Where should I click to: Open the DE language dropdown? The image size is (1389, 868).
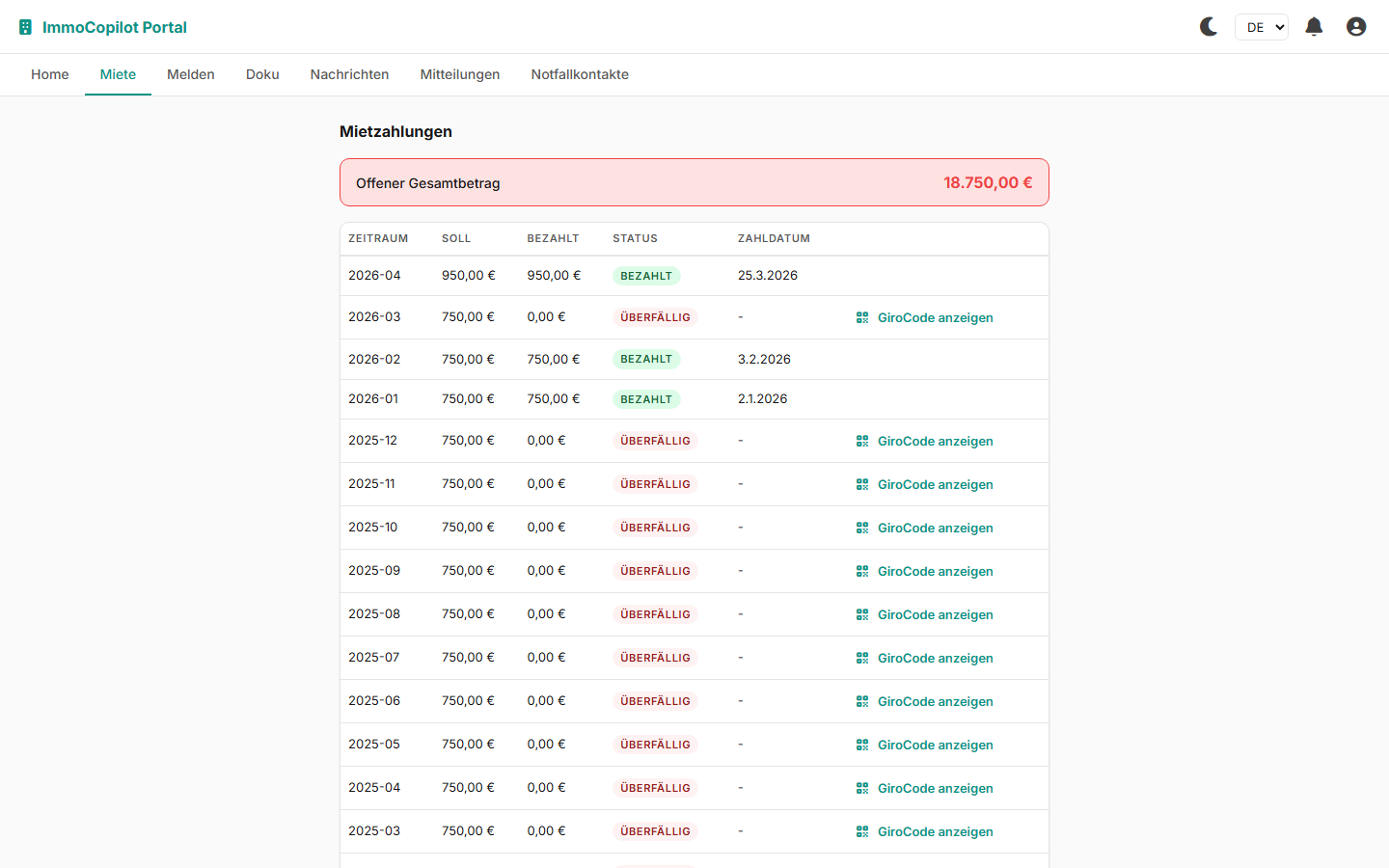click(1261, 27)
